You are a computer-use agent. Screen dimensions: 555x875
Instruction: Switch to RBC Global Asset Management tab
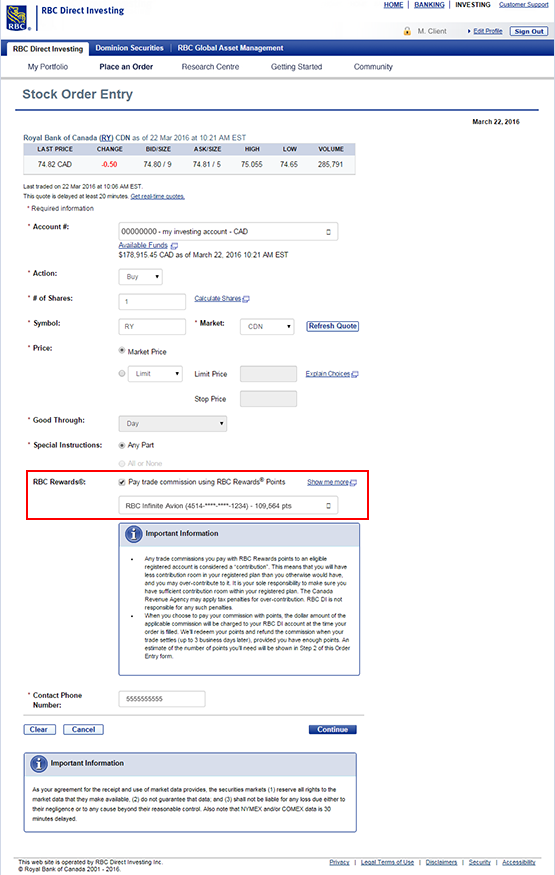click(x=230, y=48)
